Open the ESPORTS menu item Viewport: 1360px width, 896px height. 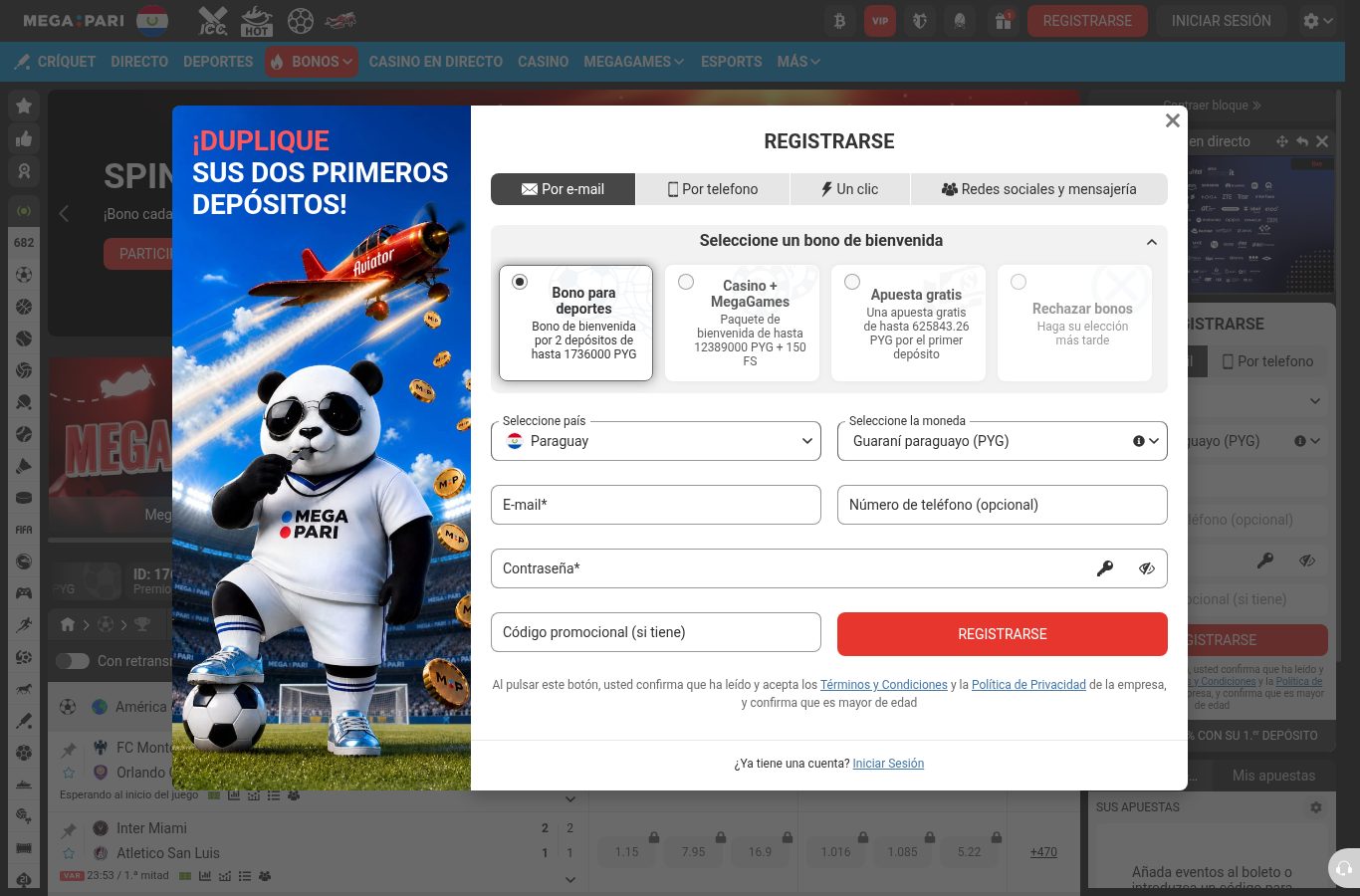coord(731,62)
